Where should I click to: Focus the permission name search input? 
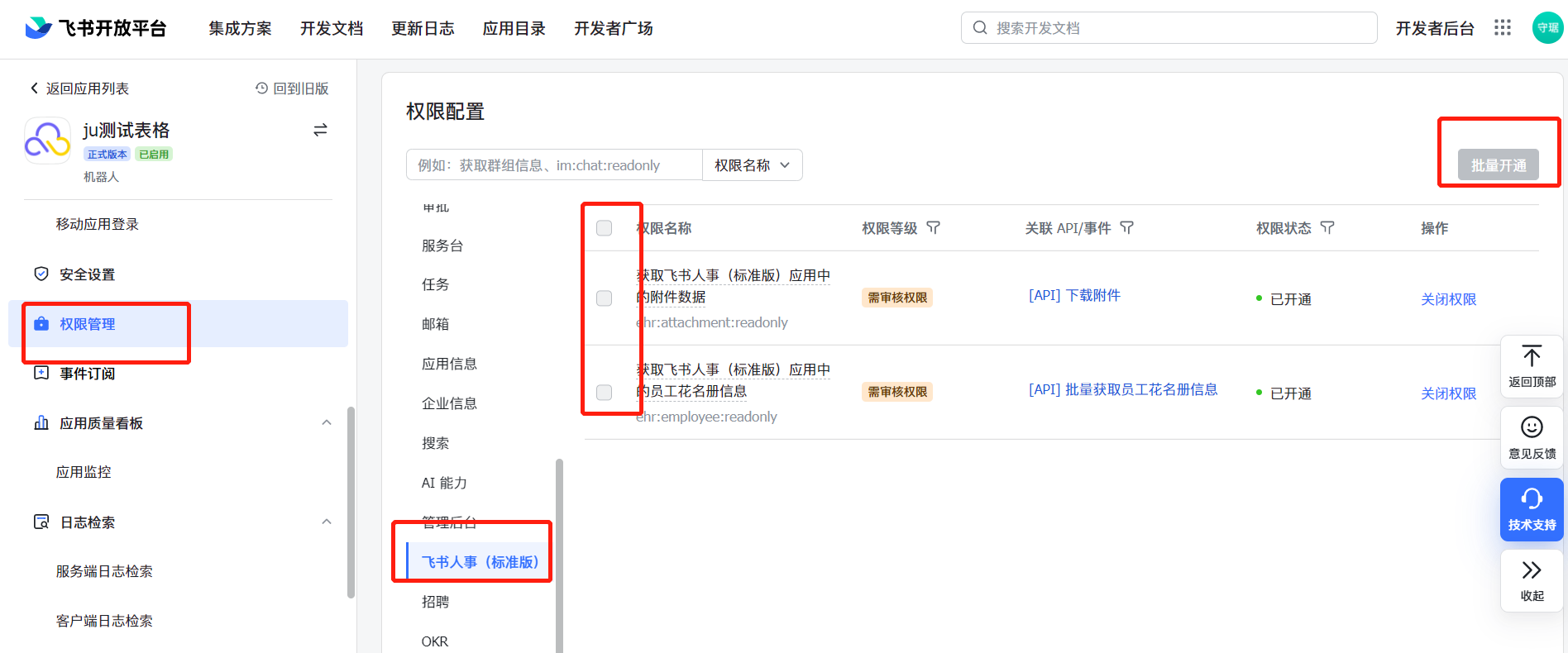pyautogui.click(x=554, y=165)
